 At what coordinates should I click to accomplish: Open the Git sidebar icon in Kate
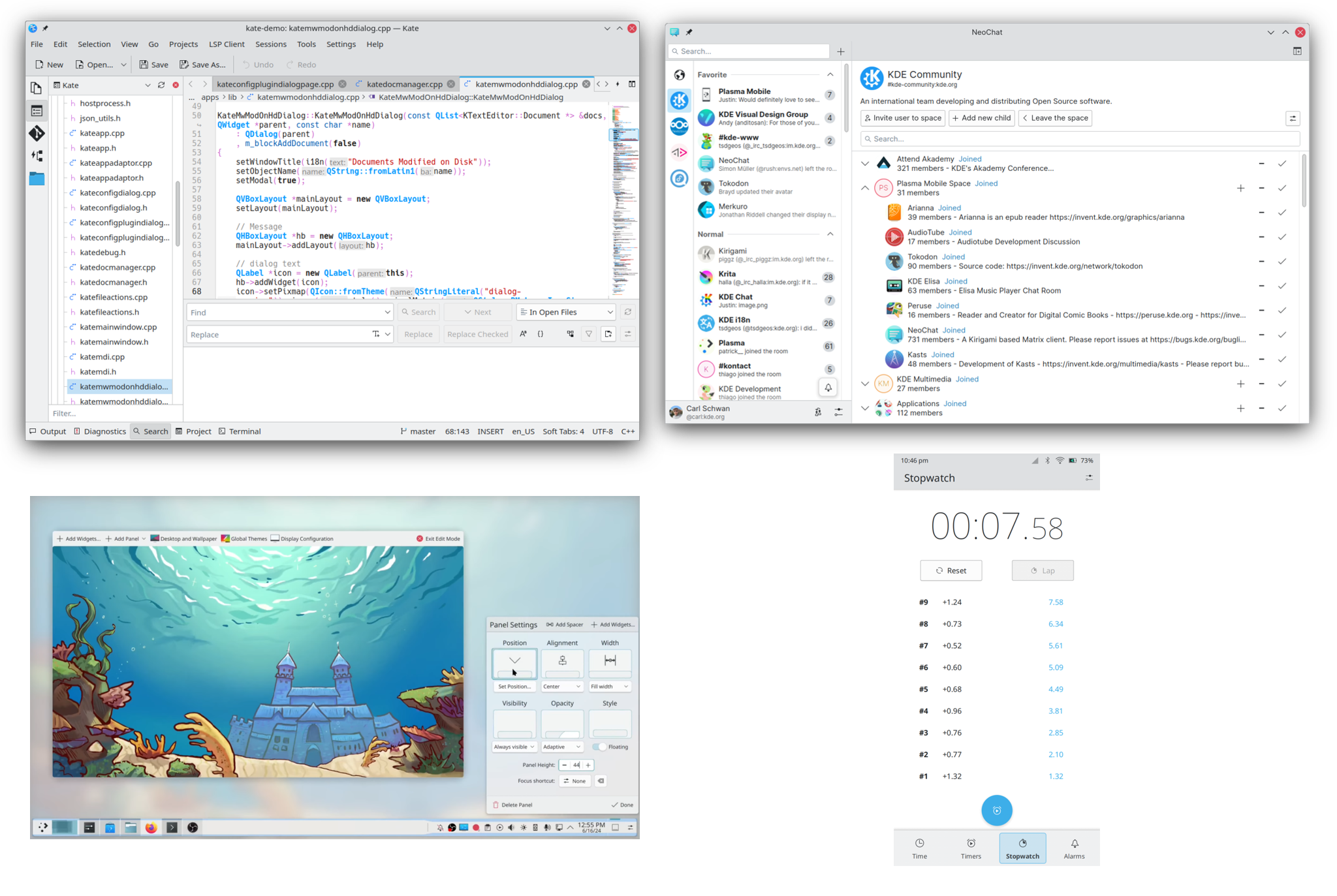tap(37, 133)
